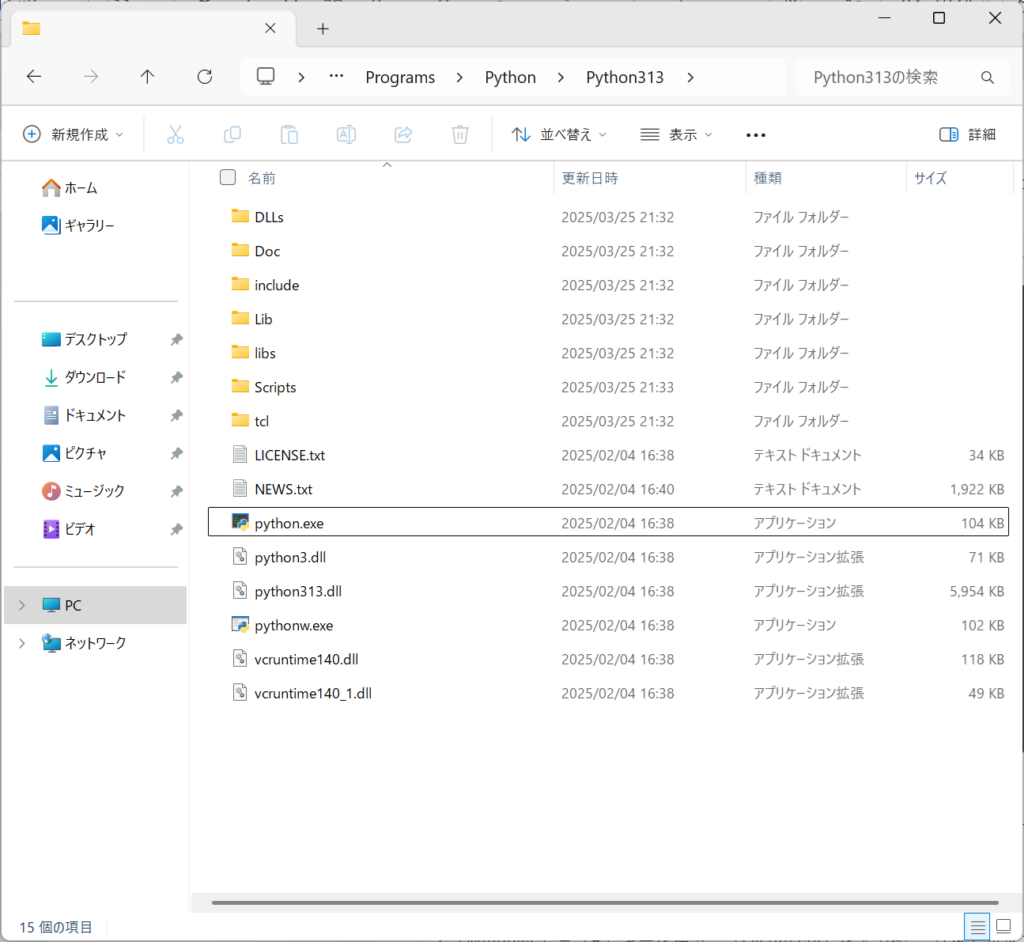The width and height of the screenshot is (1024, 942).
Task: Switch to details view icon in status bar
Action: 978,926
